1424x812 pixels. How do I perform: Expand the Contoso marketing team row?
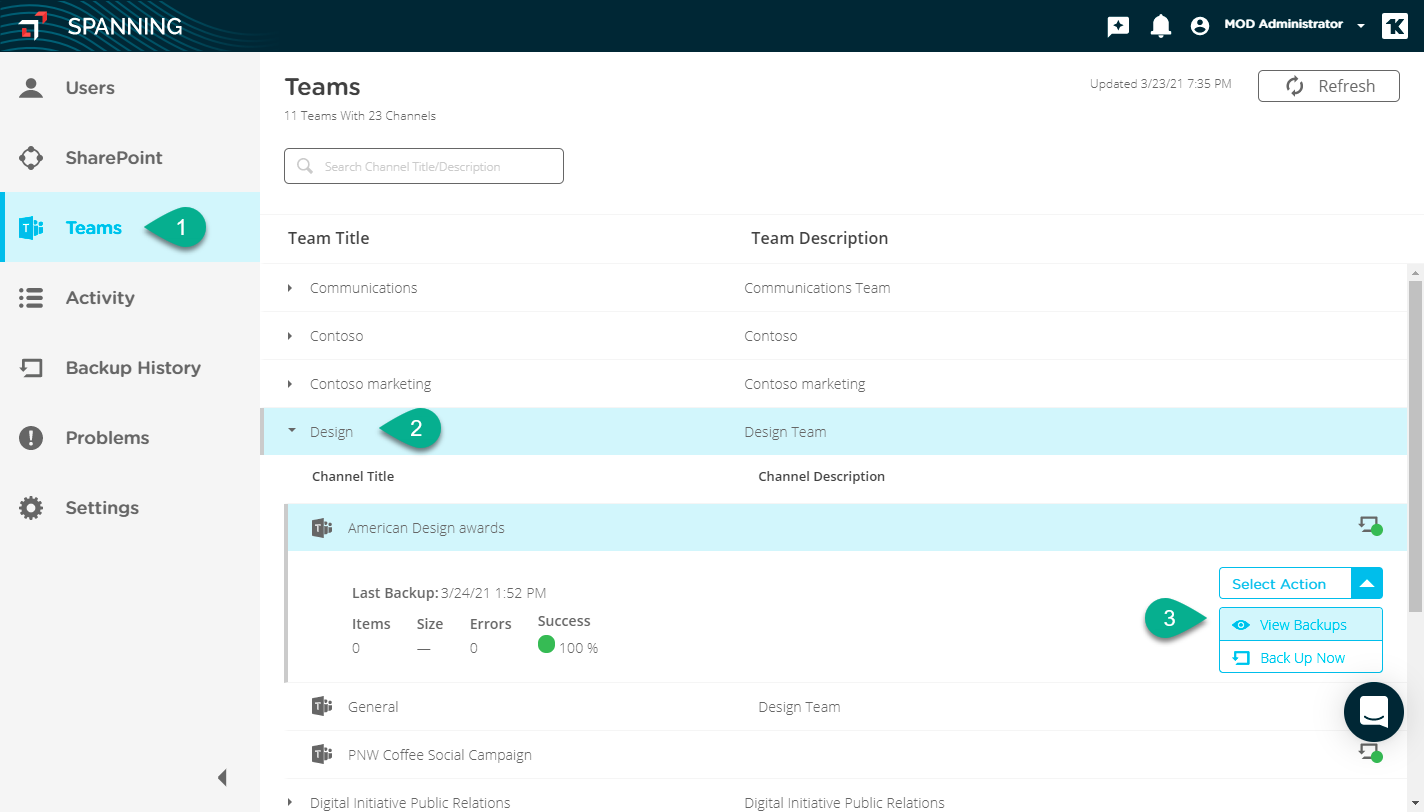(x=290, y=384)
